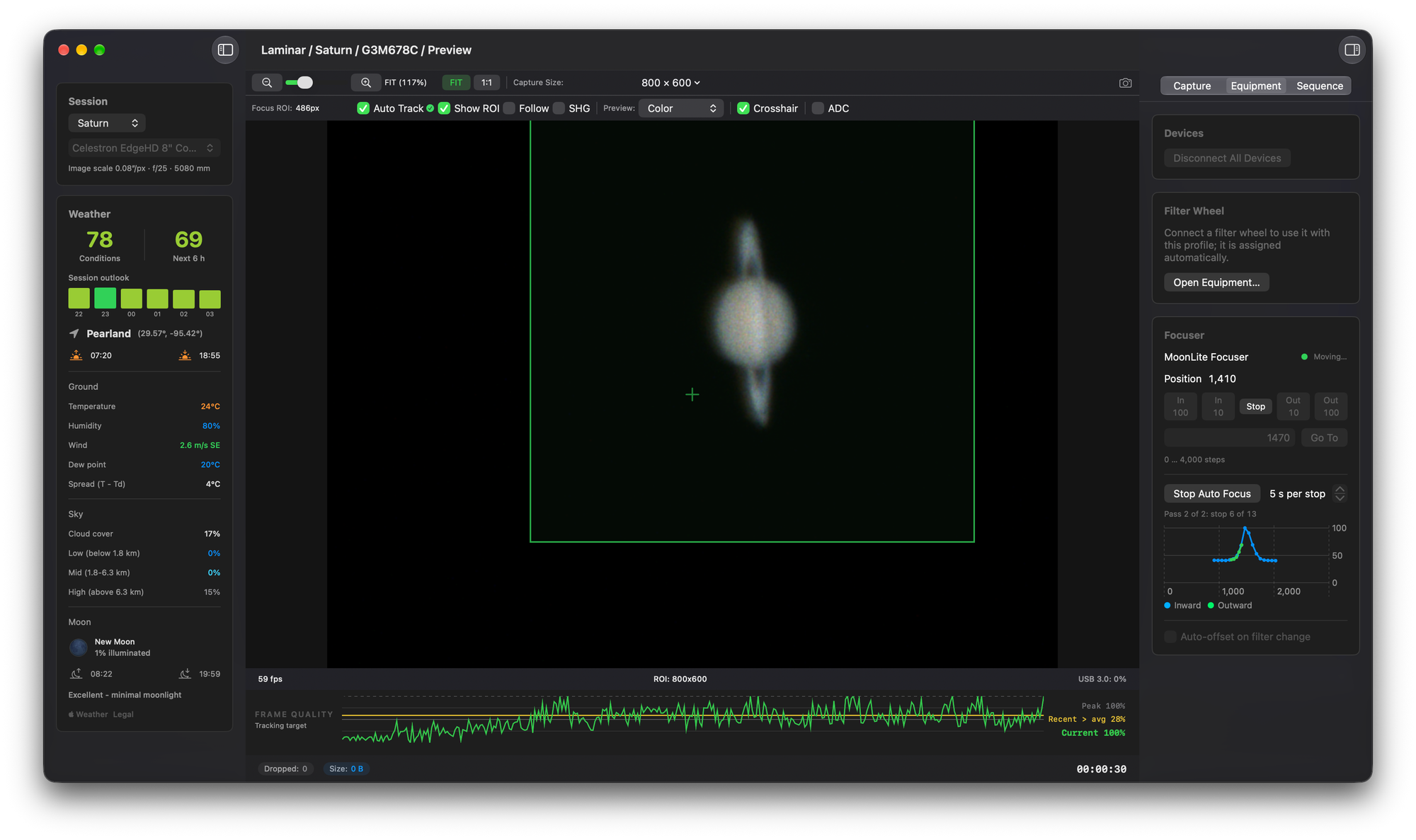Click the Size: 0 B status badge
This screenshot has height=840, width=1416.
pos(346,769)
